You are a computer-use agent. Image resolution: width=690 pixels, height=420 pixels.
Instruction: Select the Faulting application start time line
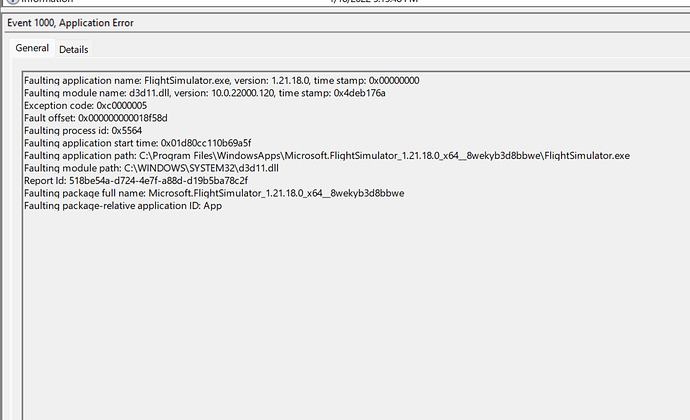(x=137, y=143)
